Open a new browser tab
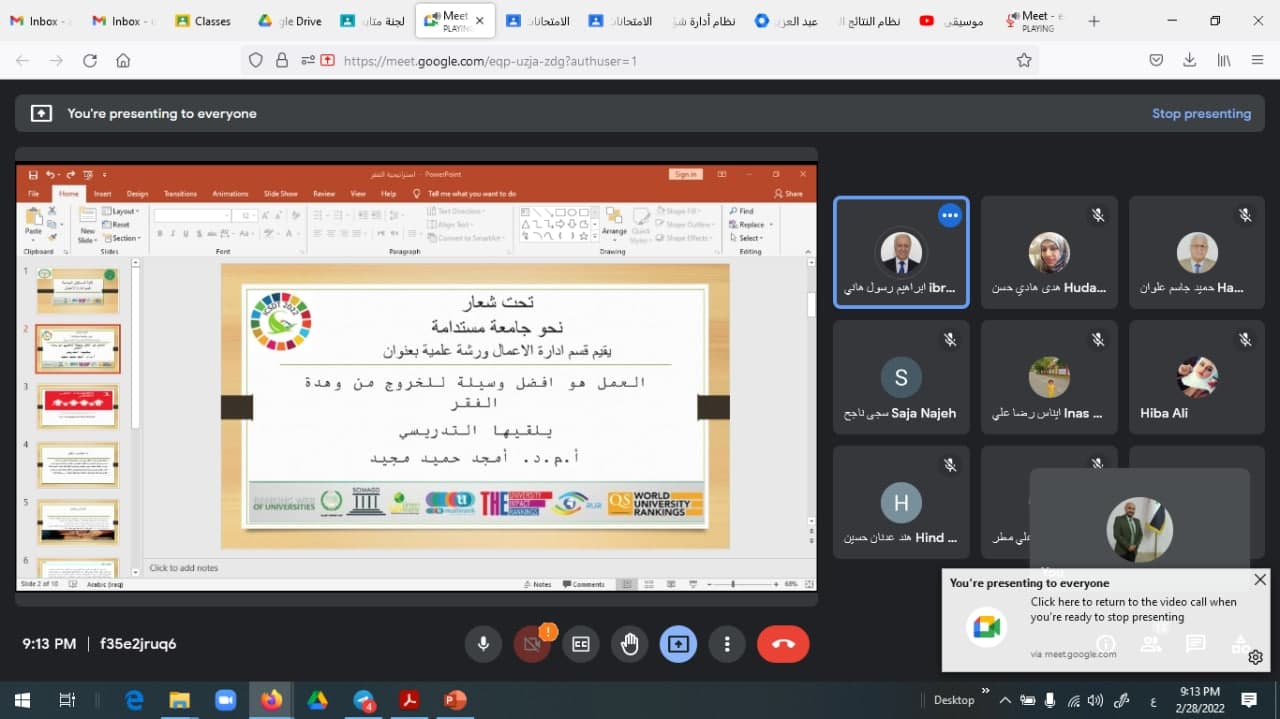Image resolution: width=1280 pixels, height=719 pixels. (1094, 21)
